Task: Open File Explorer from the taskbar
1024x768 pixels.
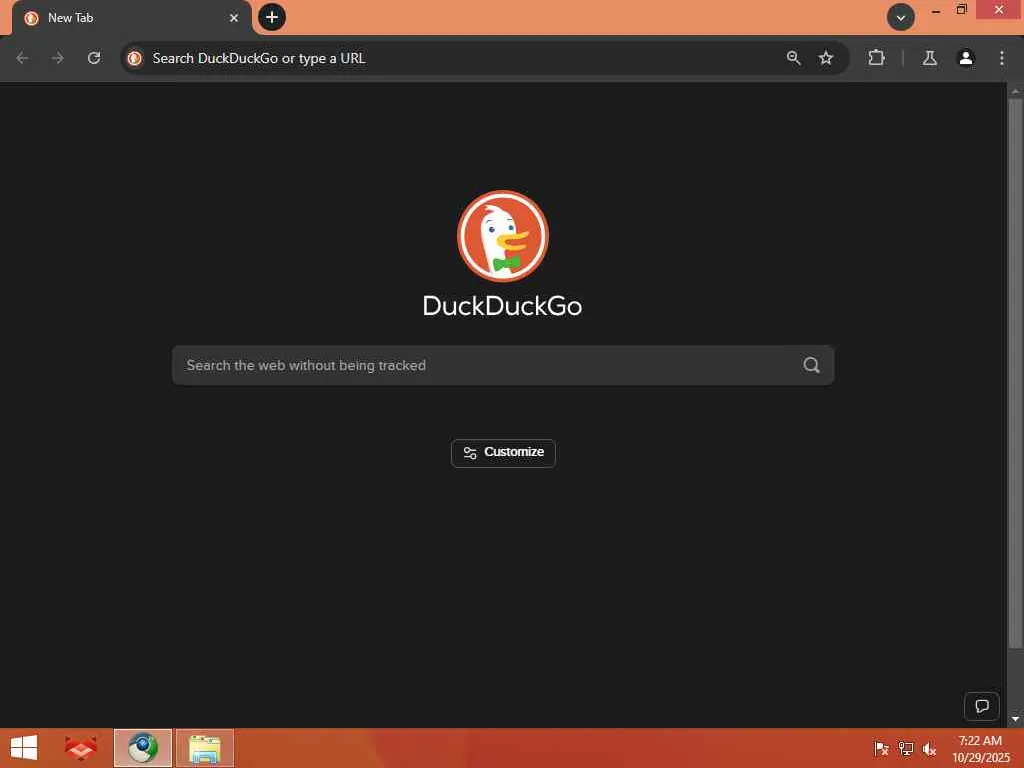Action: click(205, 748)
